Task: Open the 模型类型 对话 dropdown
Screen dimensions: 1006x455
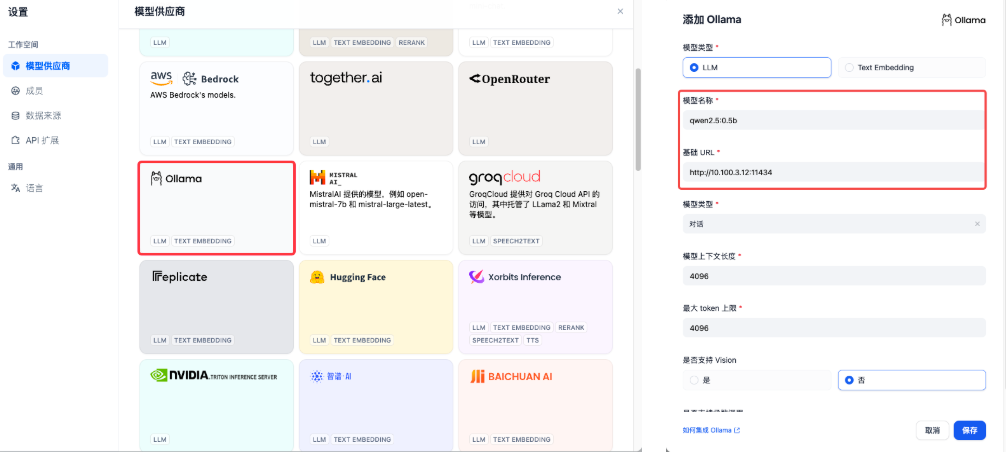Action: tap(834, 224)
